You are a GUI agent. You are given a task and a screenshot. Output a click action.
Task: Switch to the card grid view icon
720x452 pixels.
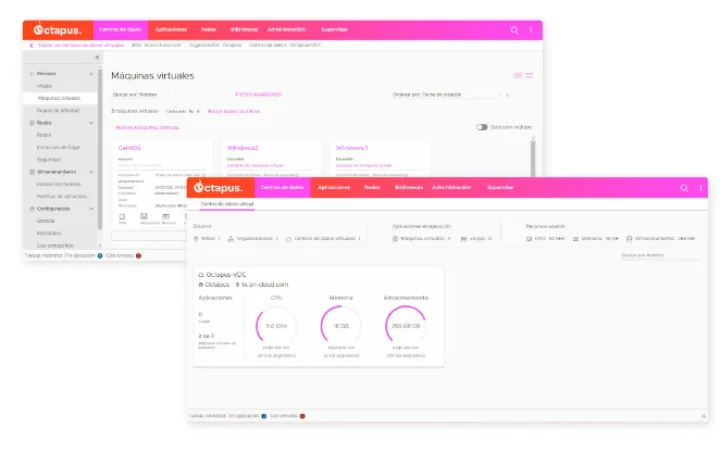click(517, 75)
